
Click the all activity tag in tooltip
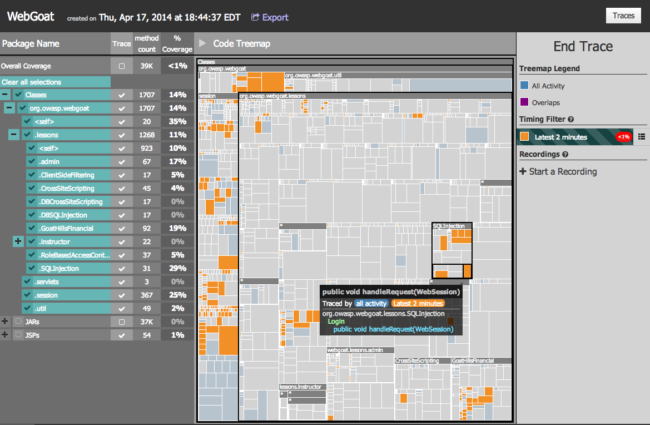[x=371, y=304]
